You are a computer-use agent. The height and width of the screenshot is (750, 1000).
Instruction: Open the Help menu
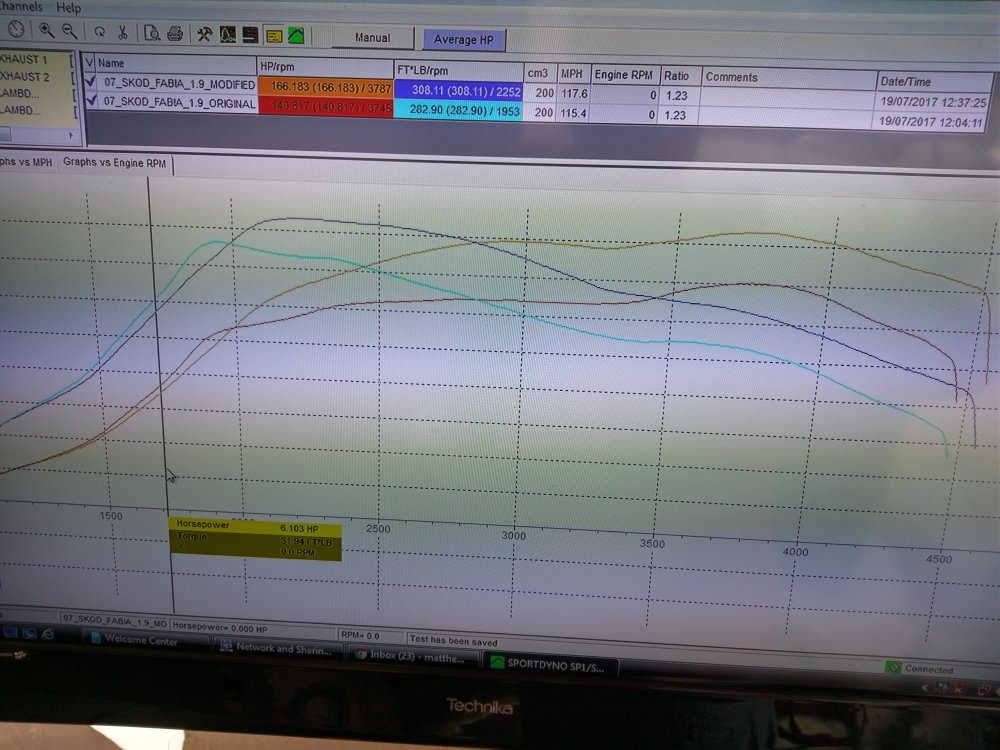point(68,8)
